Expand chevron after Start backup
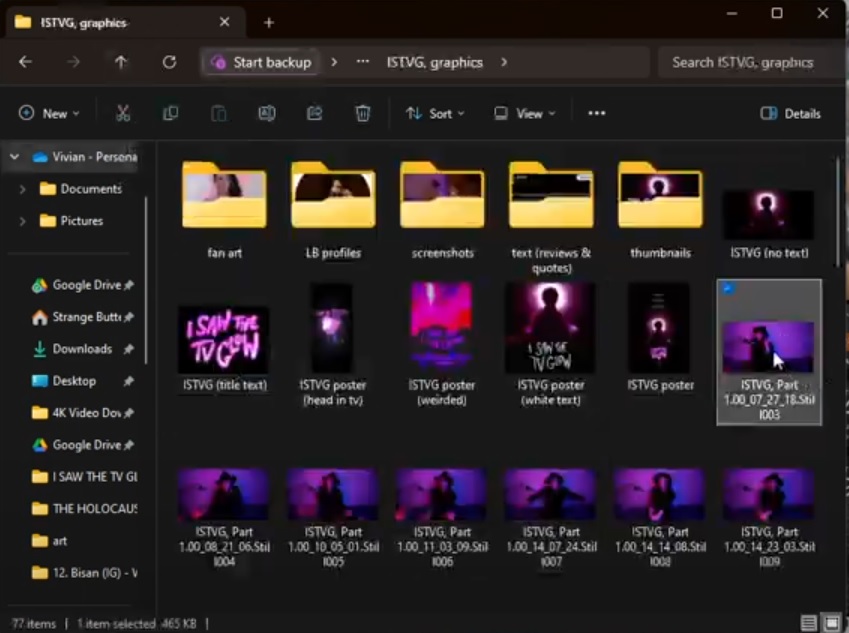Image resolution: width=849 pixels, height=633 pixels. [x=334, y=62]
